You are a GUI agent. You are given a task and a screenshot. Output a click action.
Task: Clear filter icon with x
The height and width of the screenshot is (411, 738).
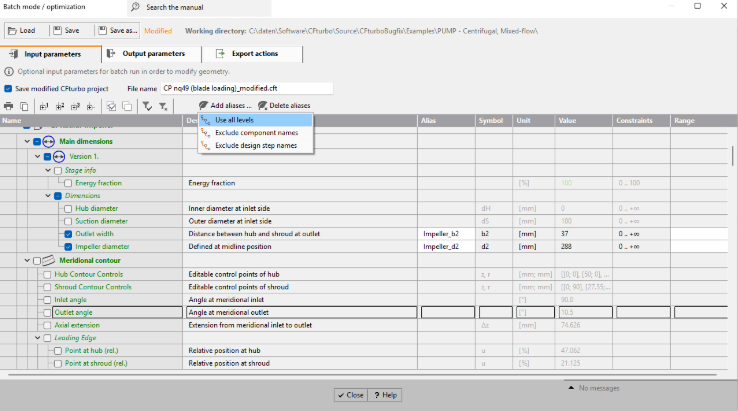pos(163,106)
